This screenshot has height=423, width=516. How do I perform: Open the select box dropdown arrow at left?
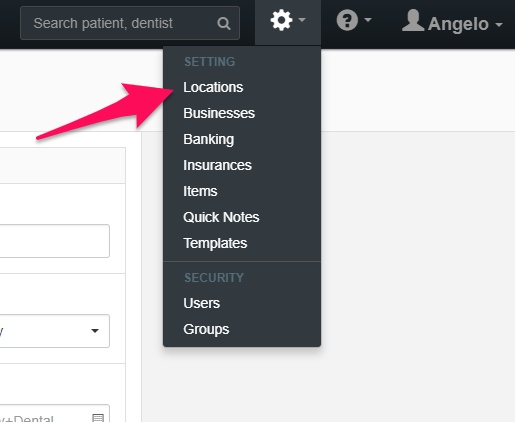[95, 331]
